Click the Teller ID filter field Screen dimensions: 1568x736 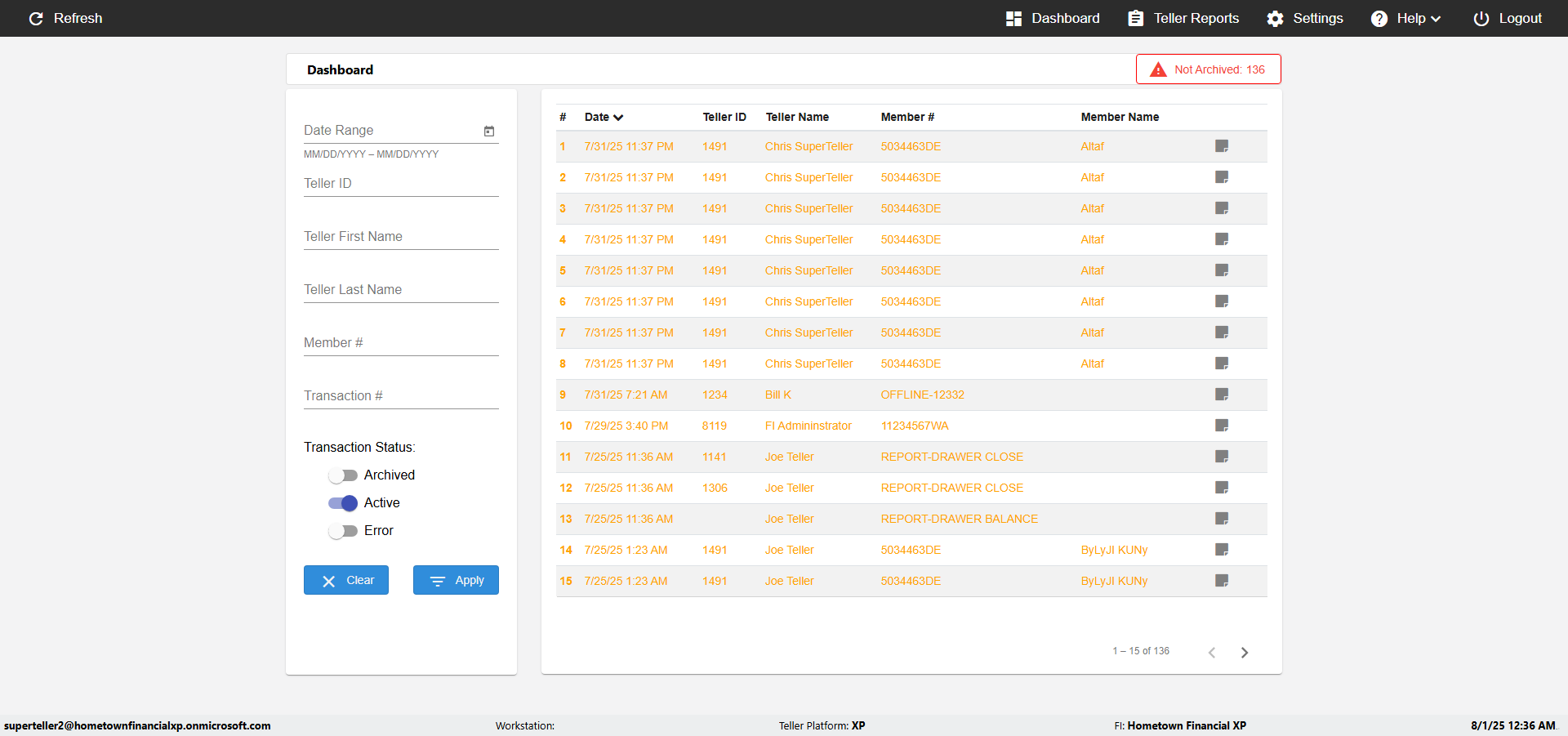(x=401, y=184)
